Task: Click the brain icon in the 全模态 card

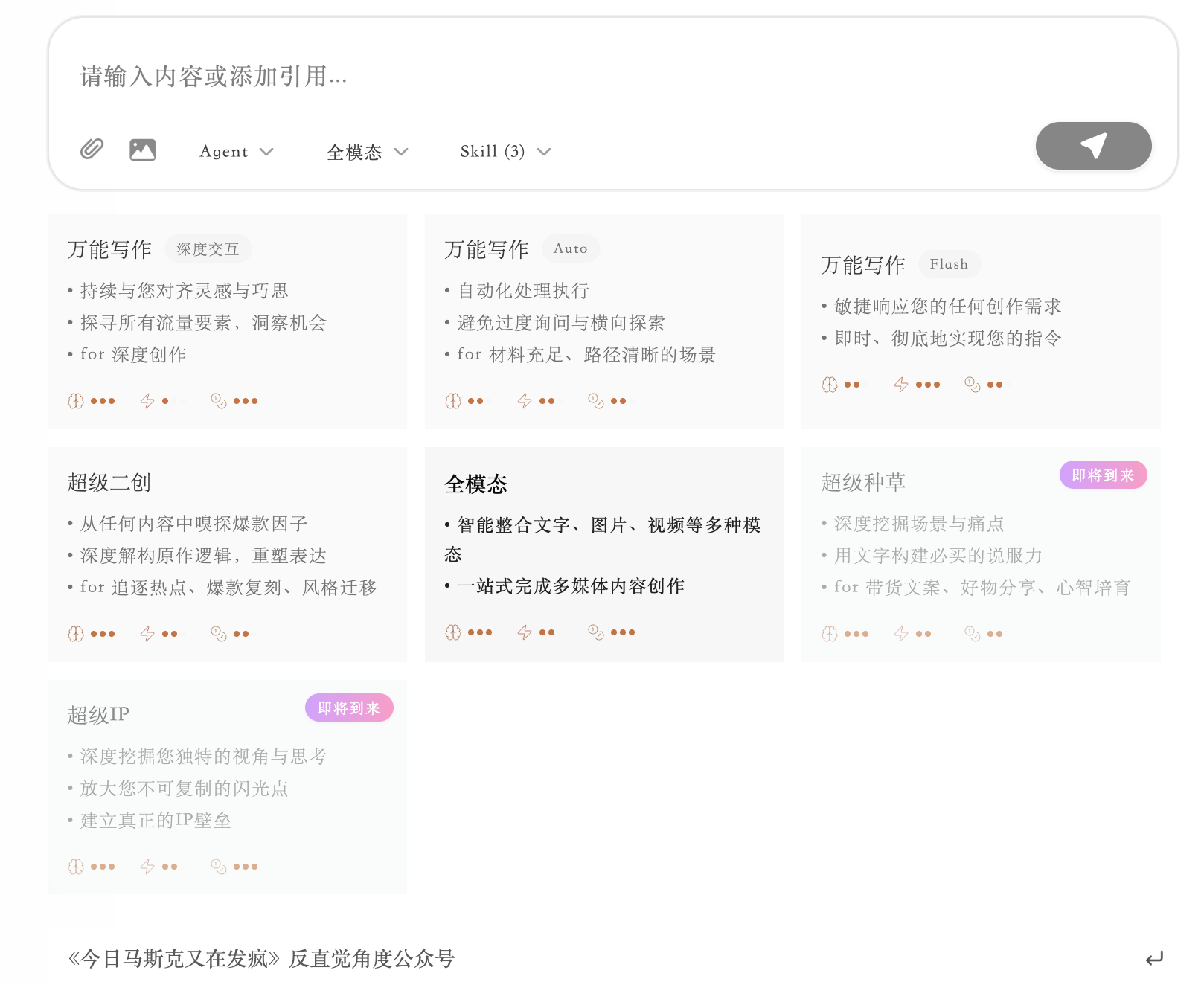Action: [453, 632]
